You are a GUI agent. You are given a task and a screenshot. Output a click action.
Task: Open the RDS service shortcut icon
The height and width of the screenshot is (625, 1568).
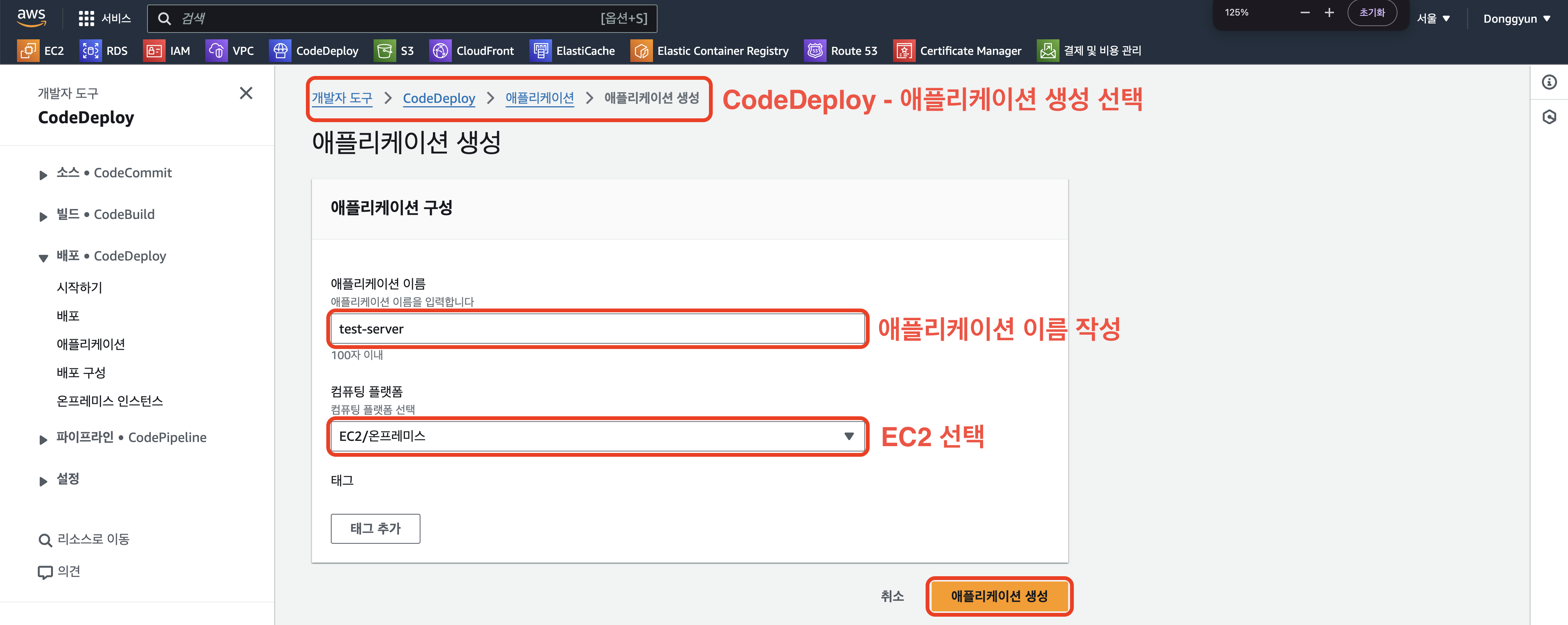click(90, 51)
